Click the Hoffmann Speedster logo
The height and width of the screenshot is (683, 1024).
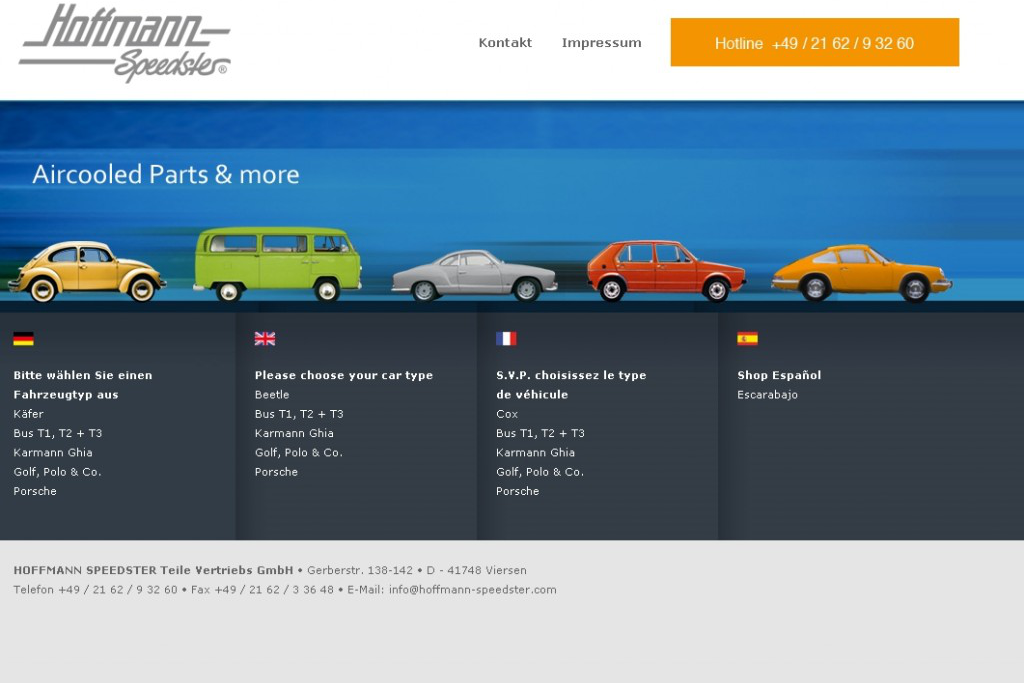click(125, 43)
